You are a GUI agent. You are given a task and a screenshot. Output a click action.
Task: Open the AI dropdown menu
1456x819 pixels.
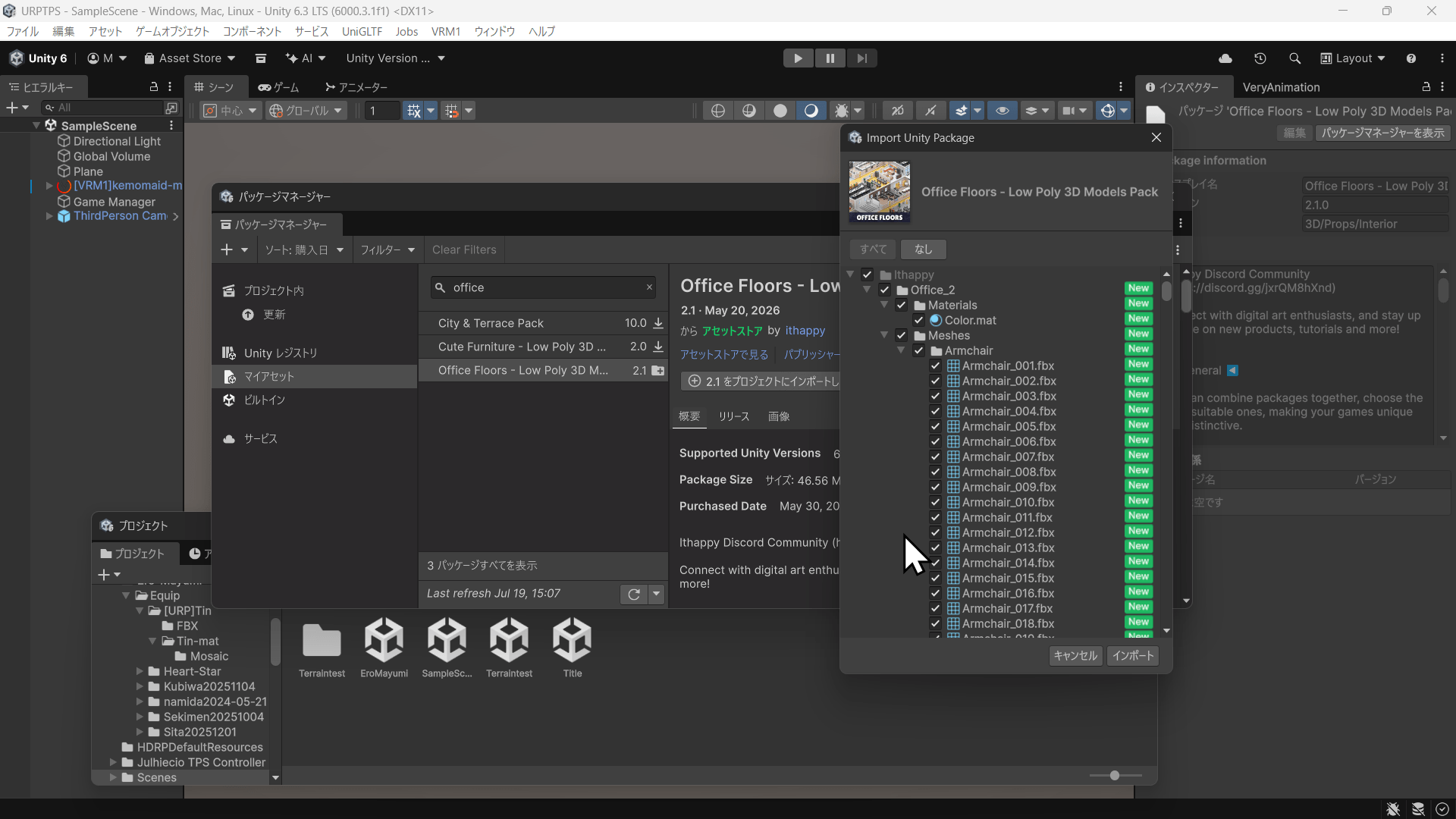click(x=306, y=58)
